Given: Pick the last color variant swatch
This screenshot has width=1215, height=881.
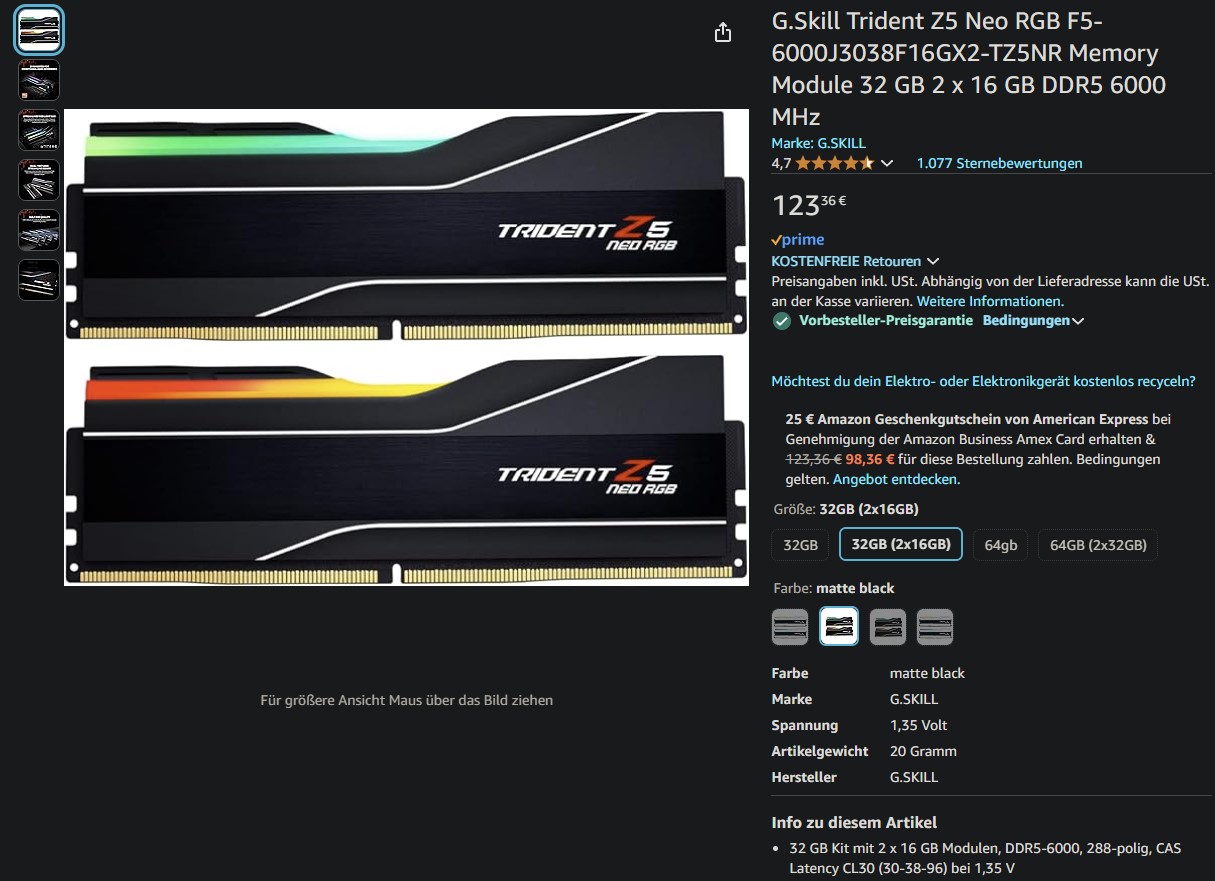Looking at the screenshot, I should tap(935, 627).
